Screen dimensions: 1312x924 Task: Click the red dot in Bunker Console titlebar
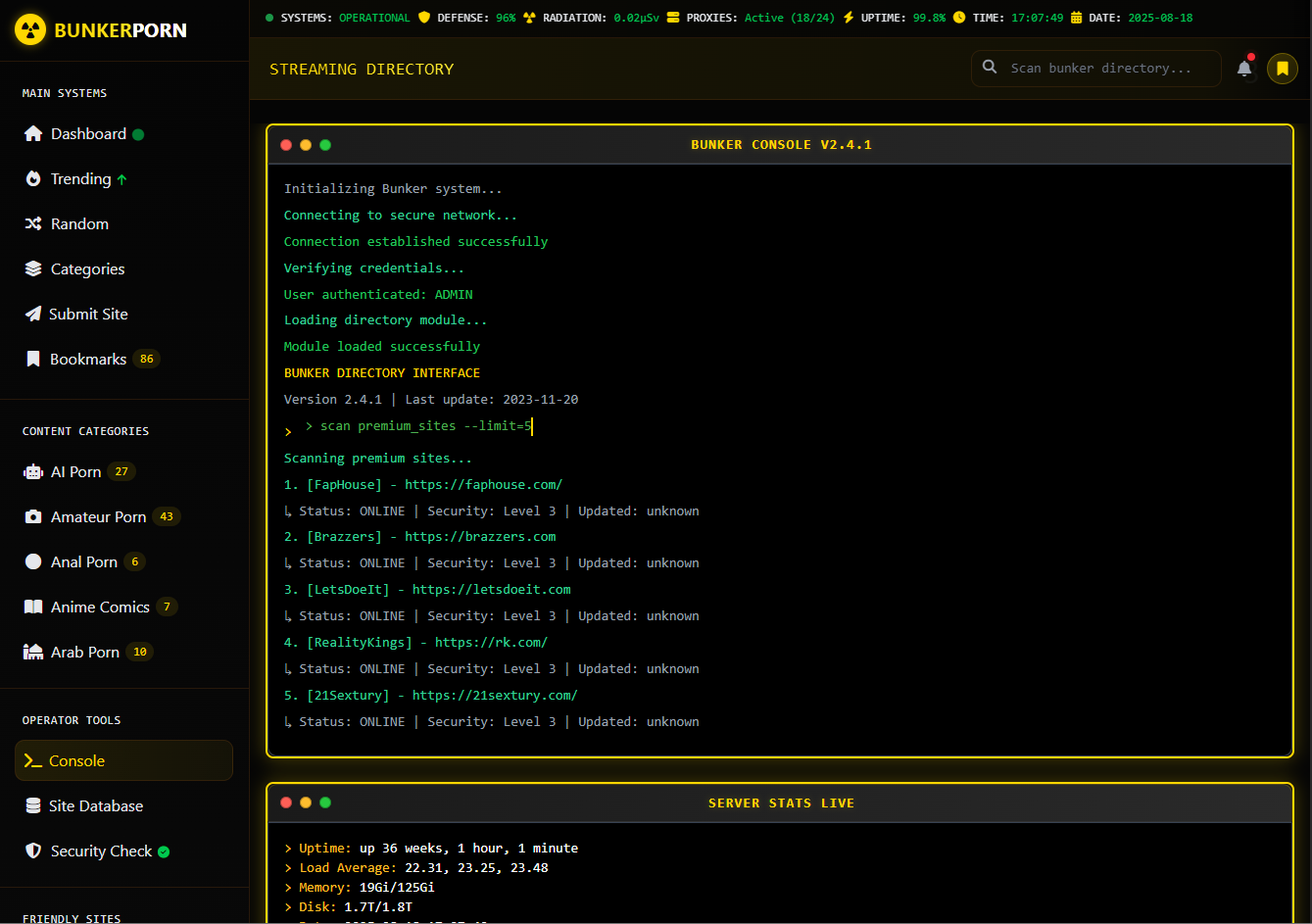tap(286, 145)
